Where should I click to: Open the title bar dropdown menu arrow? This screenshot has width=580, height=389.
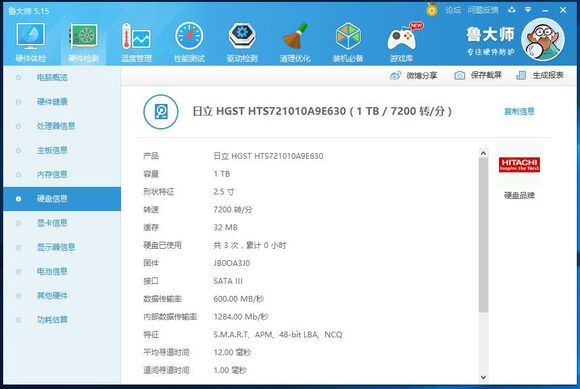(x=528, y=10)
